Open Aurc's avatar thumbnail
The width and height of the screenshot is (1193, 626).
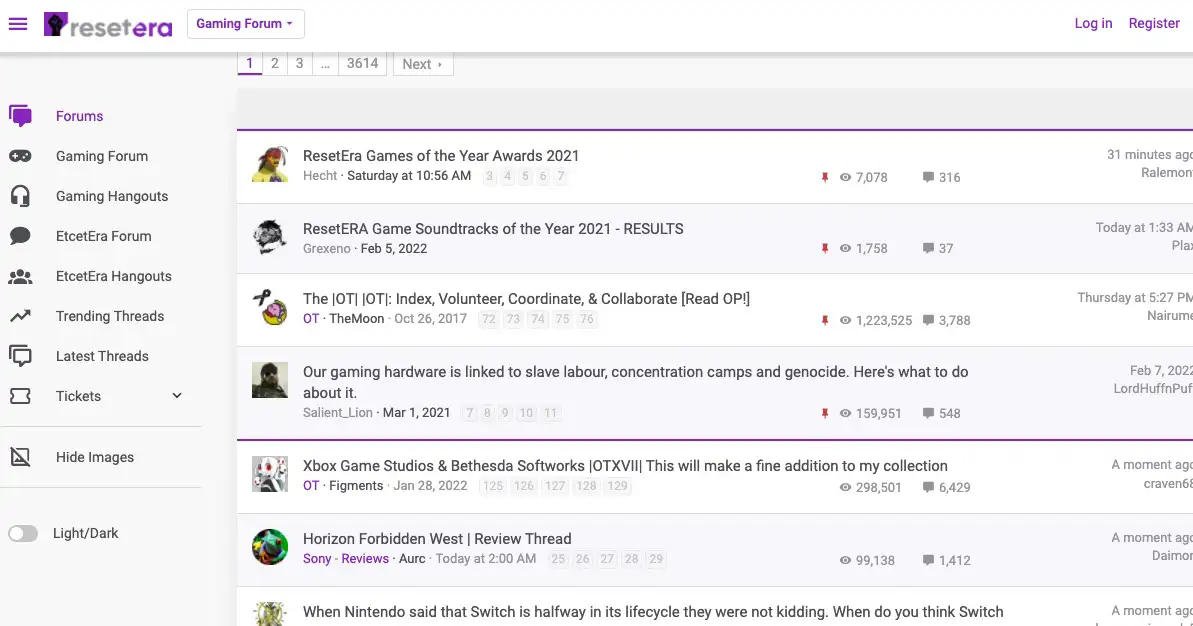pos(270,547)
